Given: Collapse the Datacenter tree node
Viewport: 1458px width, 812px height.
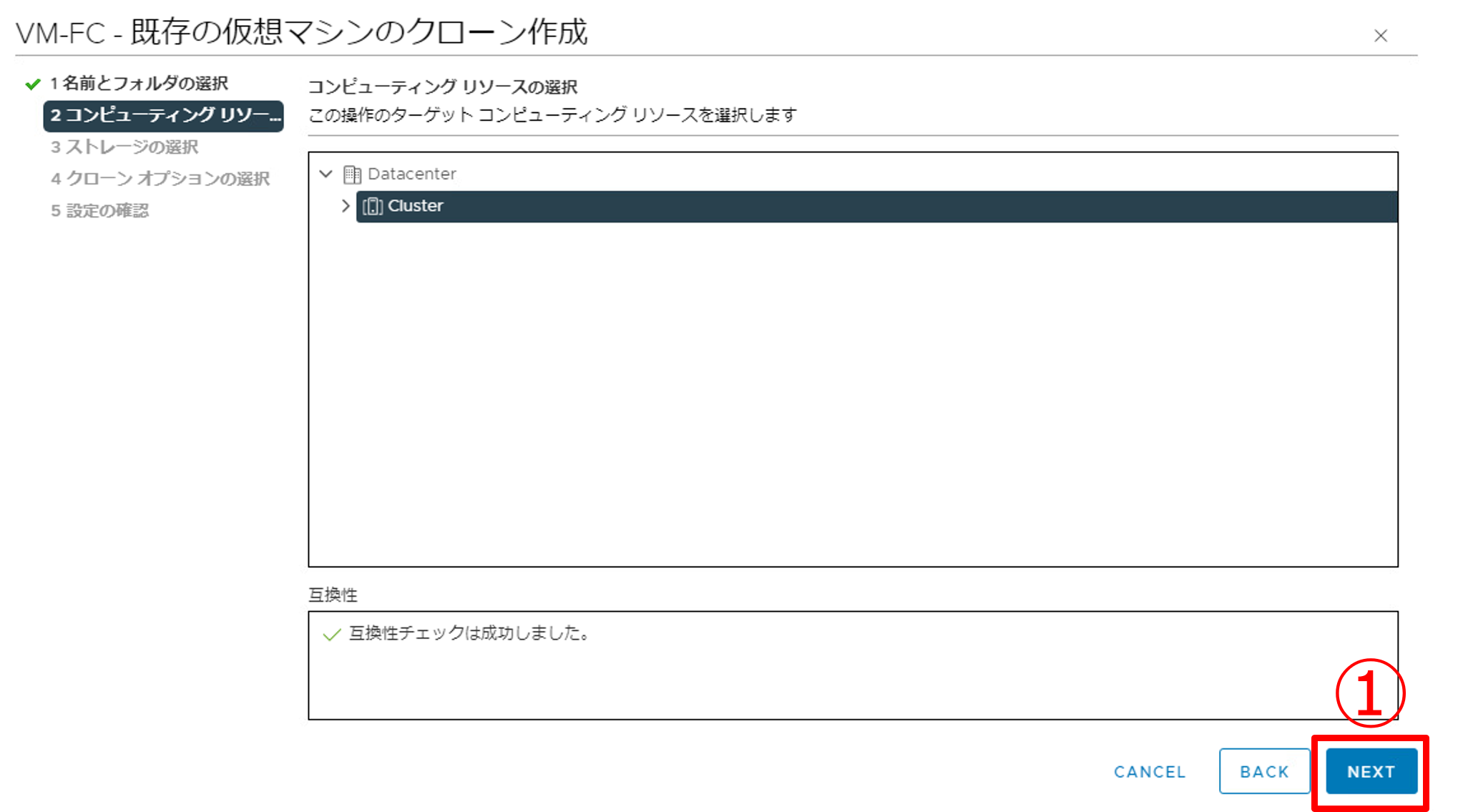Looking at the screenshot, I should click(326, 174).
